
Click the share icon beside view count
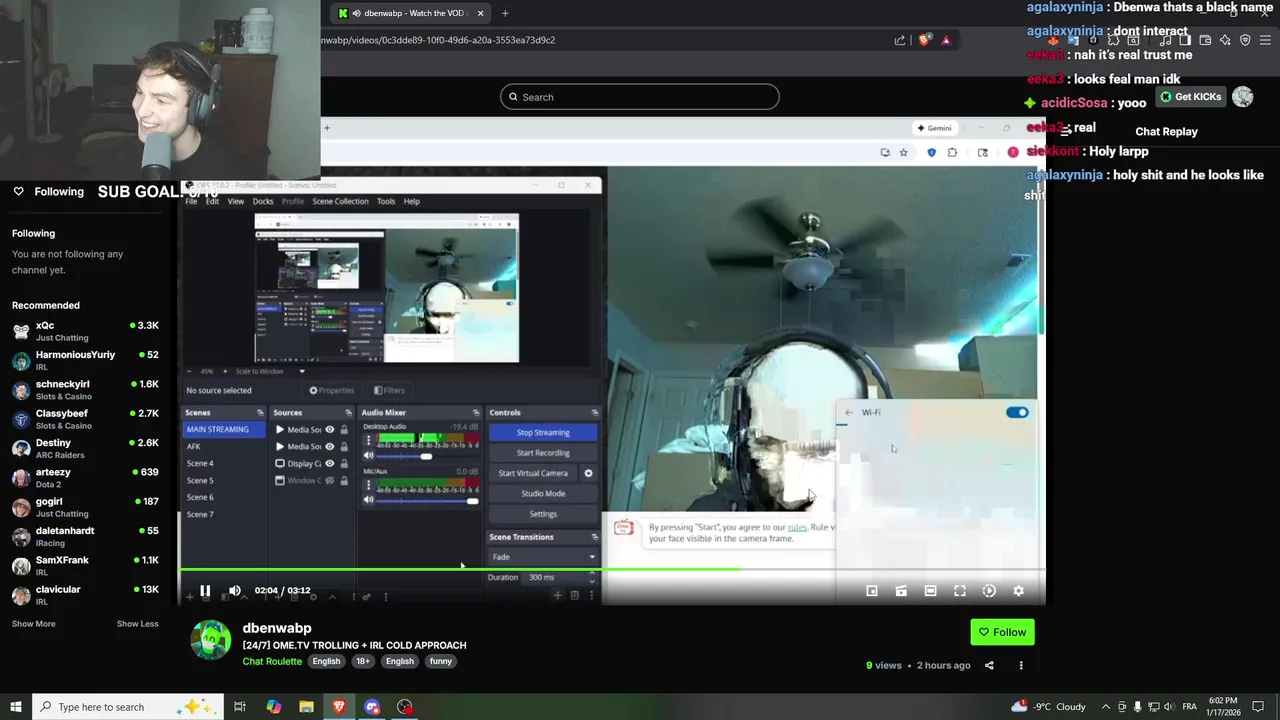click(x=989, y=665)
